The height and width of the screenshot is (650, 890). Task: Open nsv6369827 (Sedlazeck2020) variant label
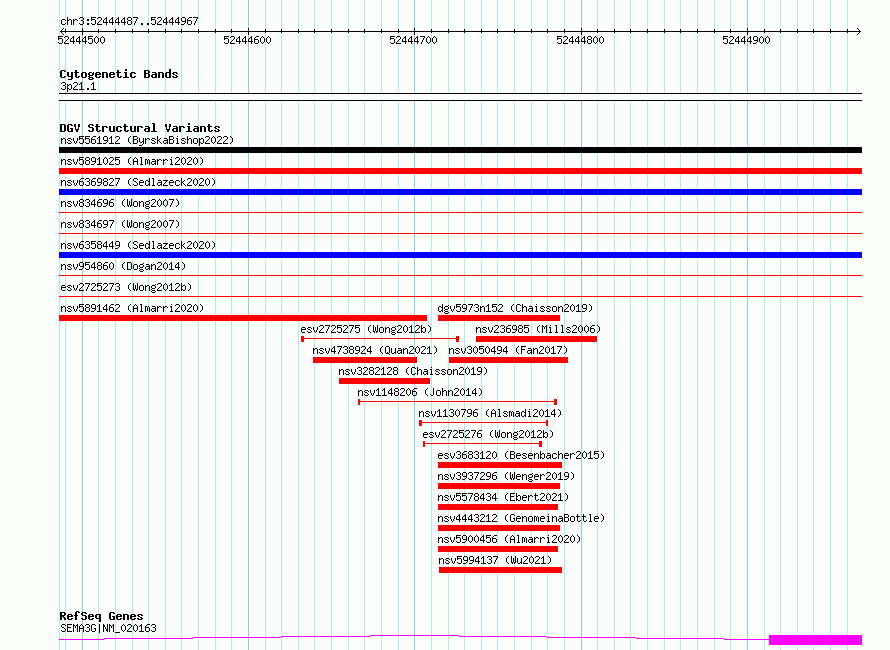(138, 182)
